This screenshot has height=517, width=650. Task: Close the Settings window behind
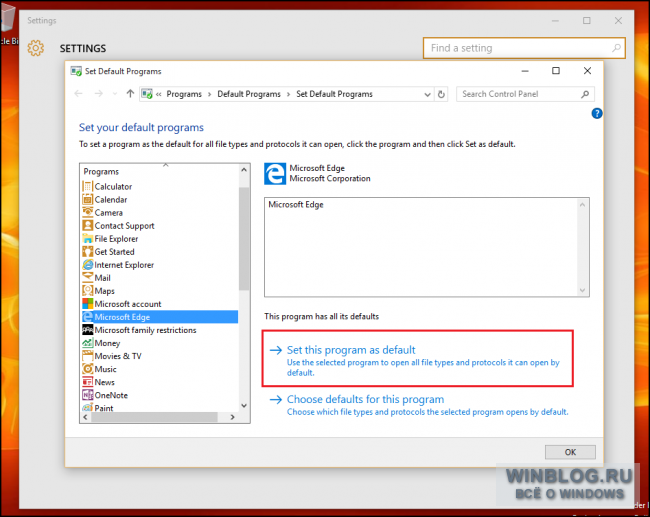618,20
